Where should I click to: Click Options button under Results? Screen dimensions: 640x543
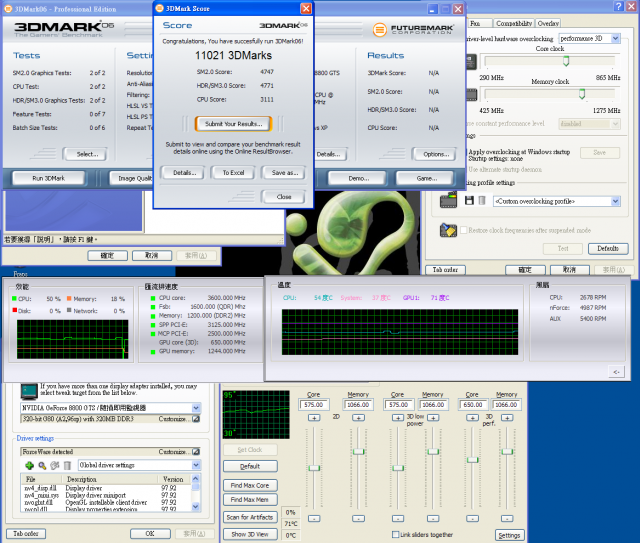click(436, 154)
